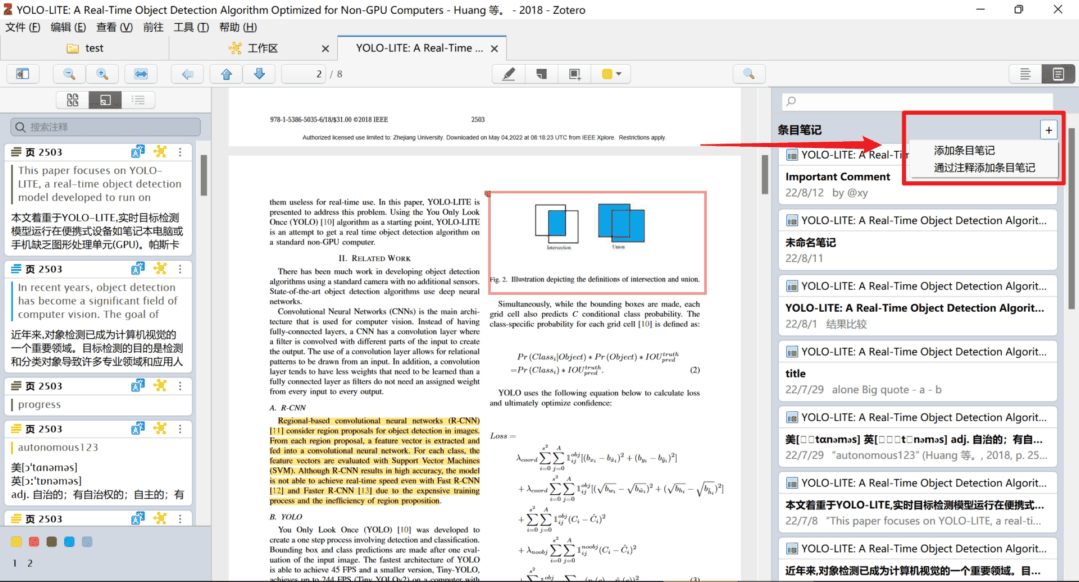Image resolution: width=1079 pixels, height=582 pixels.
Task: Select the sticky note annotation tool
Action: coord(541,74)
